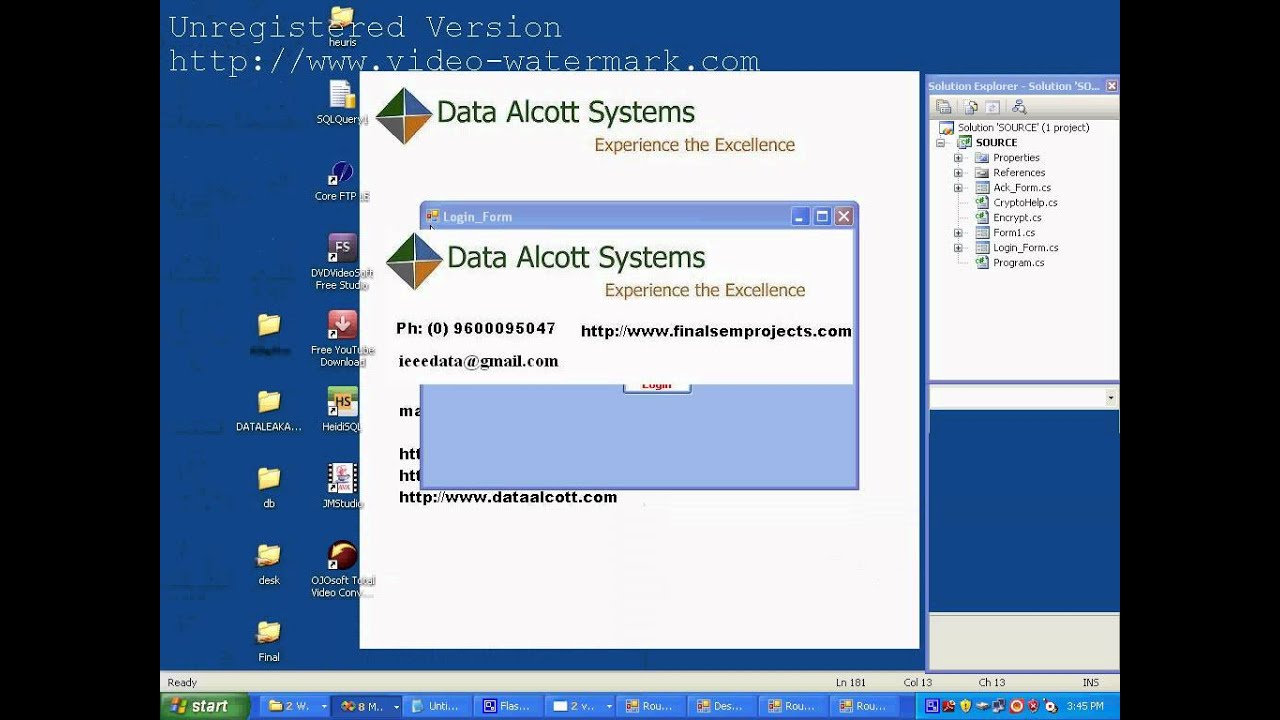Maximize the Login_Form window
The width and height of the screenshot is (1280, 720).
(822, 216)
